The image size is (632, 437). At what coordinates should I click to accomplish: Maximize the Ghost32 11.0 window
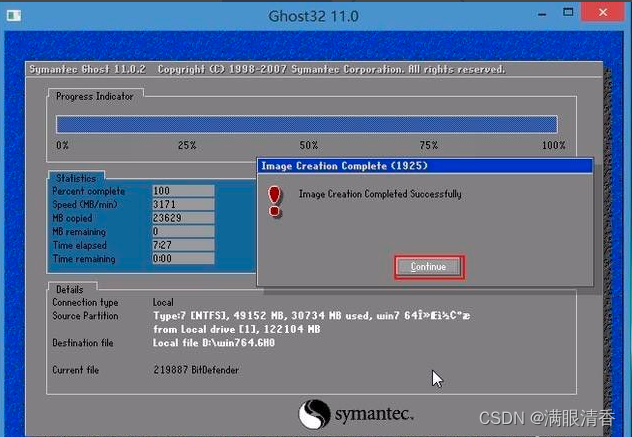[568, 12]
